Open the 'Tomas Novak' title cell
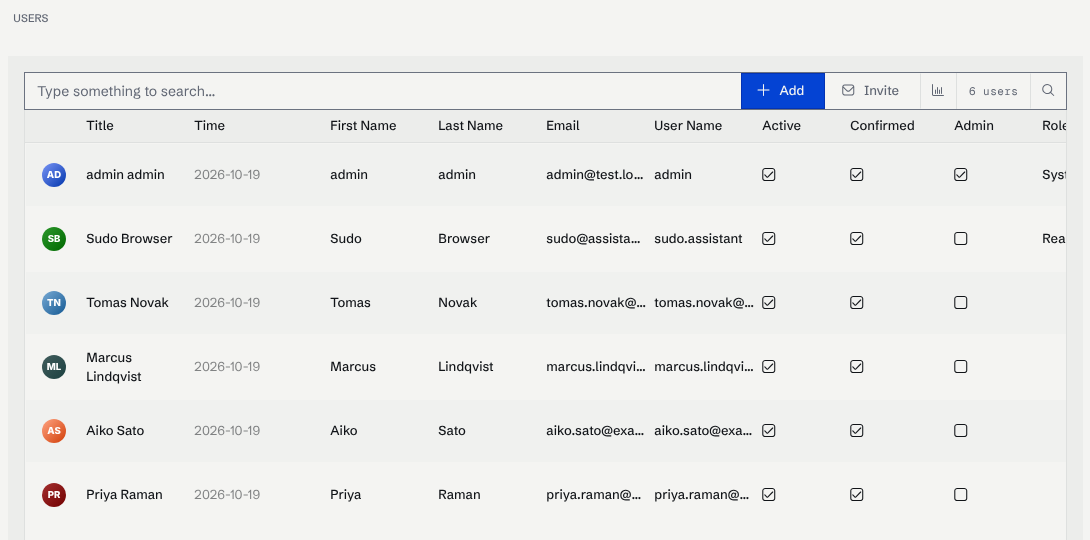 click(127, 303)
